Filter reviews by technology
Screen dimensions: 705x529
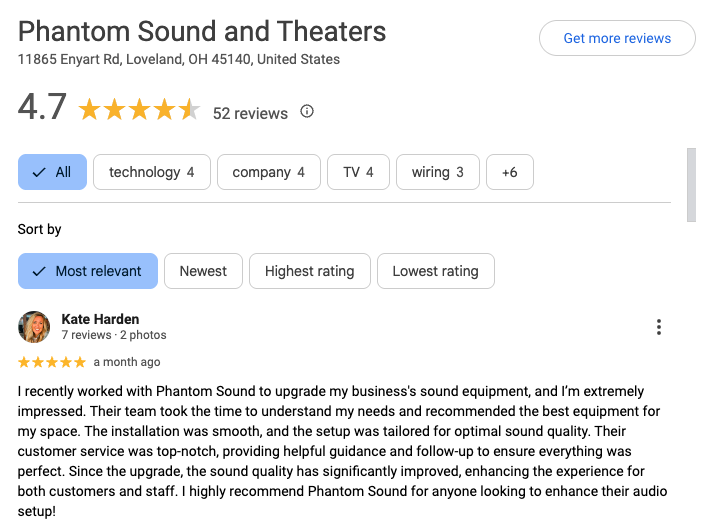152,172
